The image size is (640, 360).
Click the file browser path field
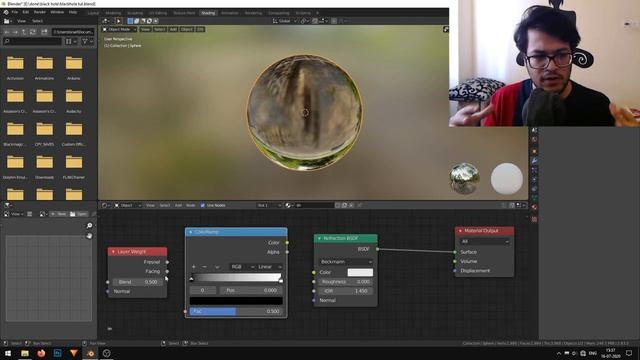point(73,32)
